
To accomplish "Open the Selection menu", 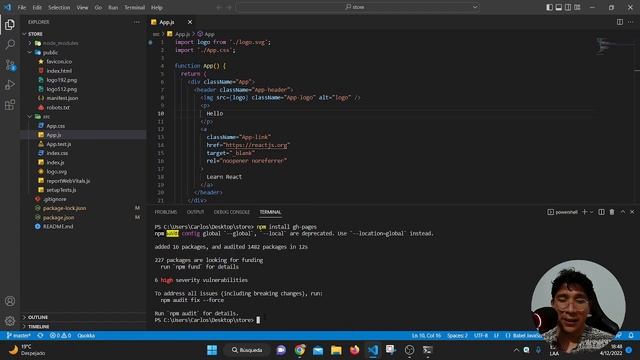I will 59,7.
